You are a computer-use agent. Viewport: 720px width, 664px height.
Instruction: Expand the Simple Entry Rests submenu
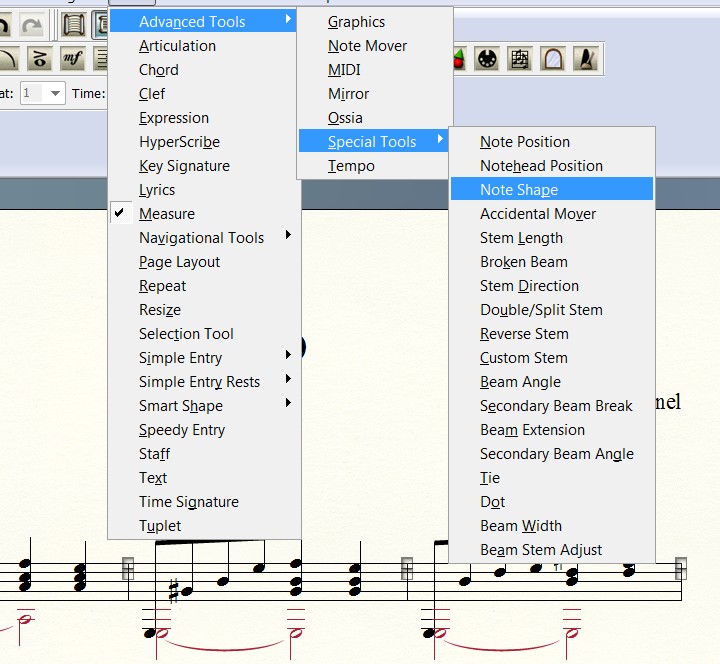[x=199, y=382]
